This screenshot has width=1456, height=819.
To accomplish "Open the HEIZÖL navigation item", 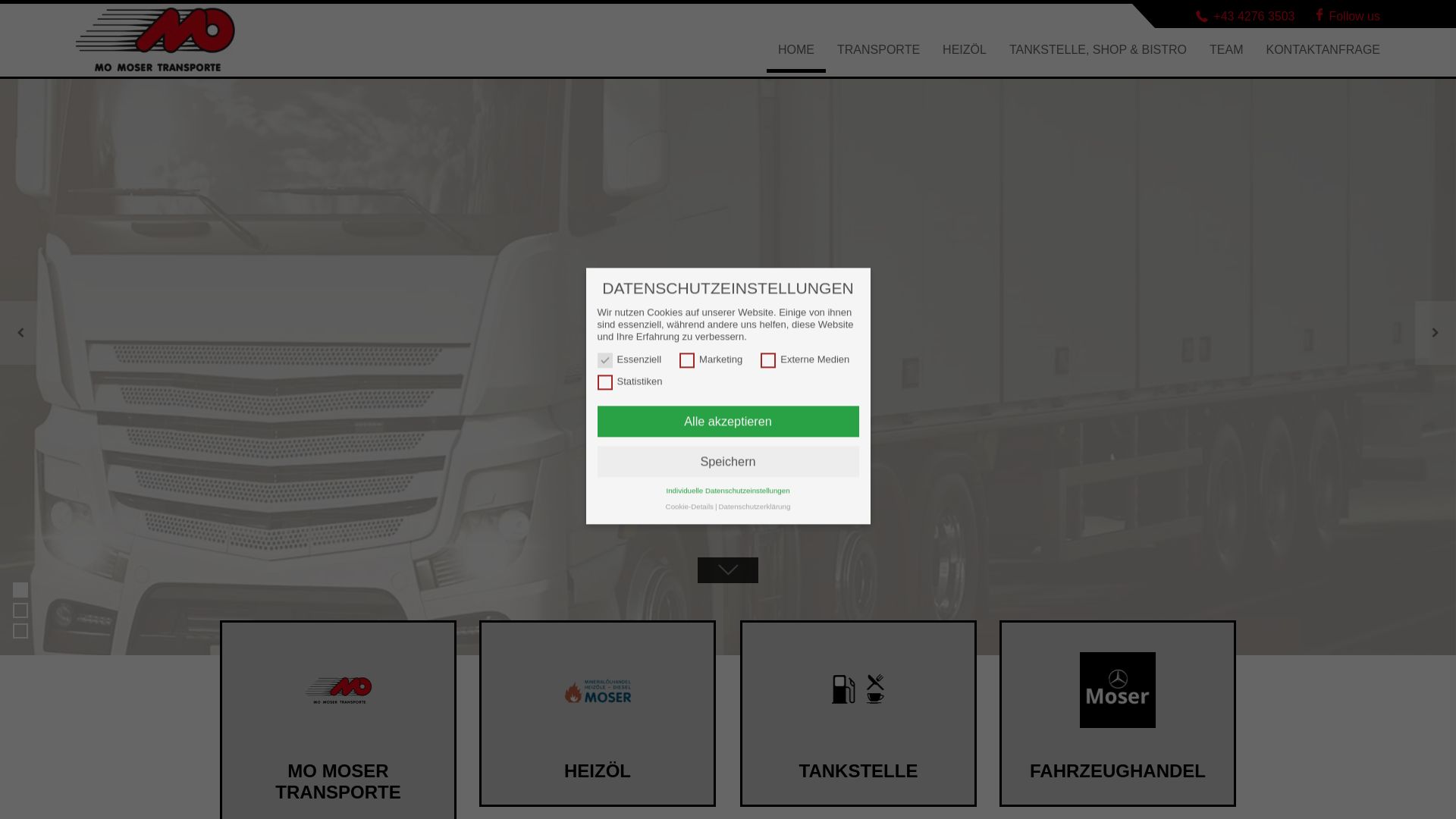I will pyautogui.click(x=965, y=50).
